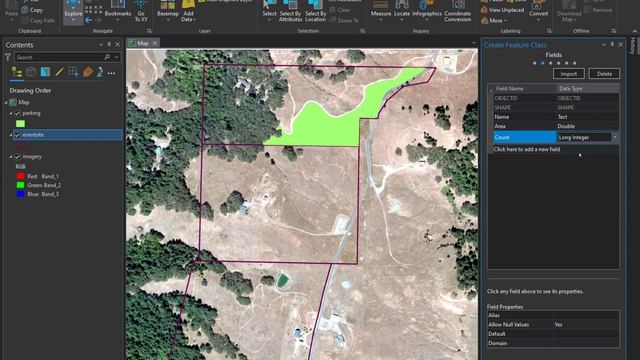Viewport: 640px width, 360px height.
Task: Select the Area field name cell
Action: [524, 127]
